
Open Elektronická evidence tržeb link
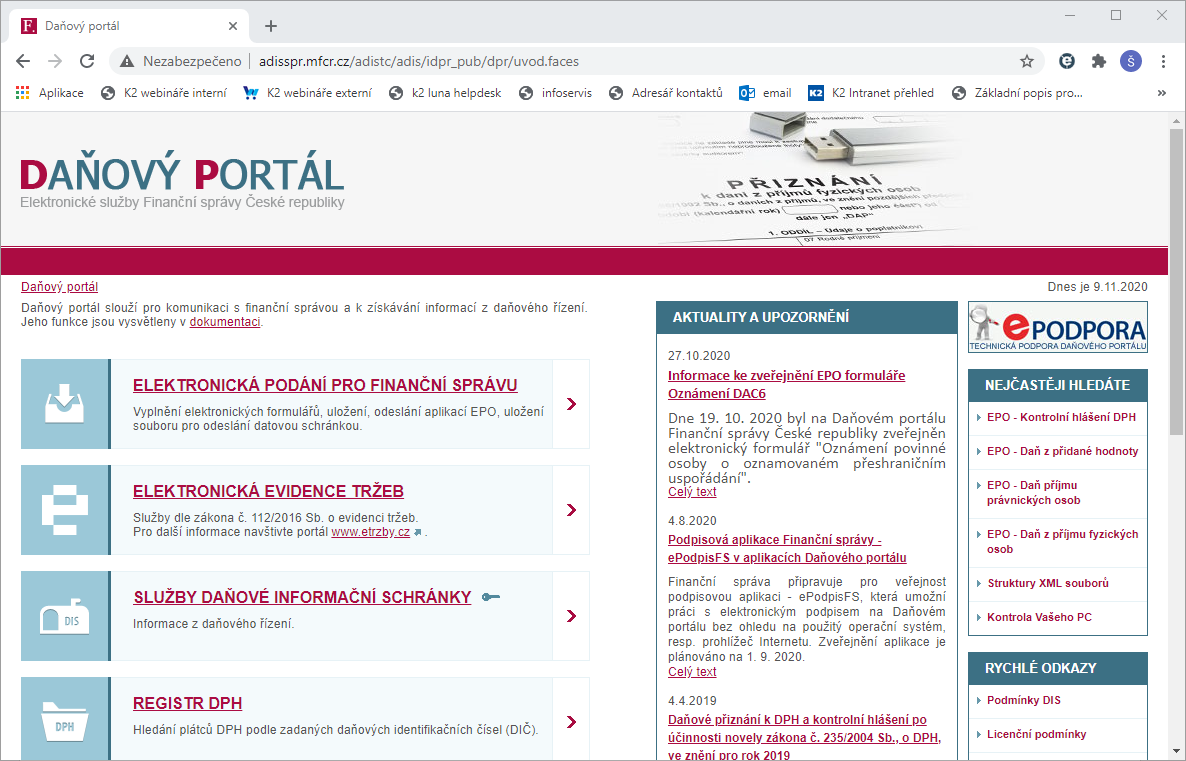point(269,491)
